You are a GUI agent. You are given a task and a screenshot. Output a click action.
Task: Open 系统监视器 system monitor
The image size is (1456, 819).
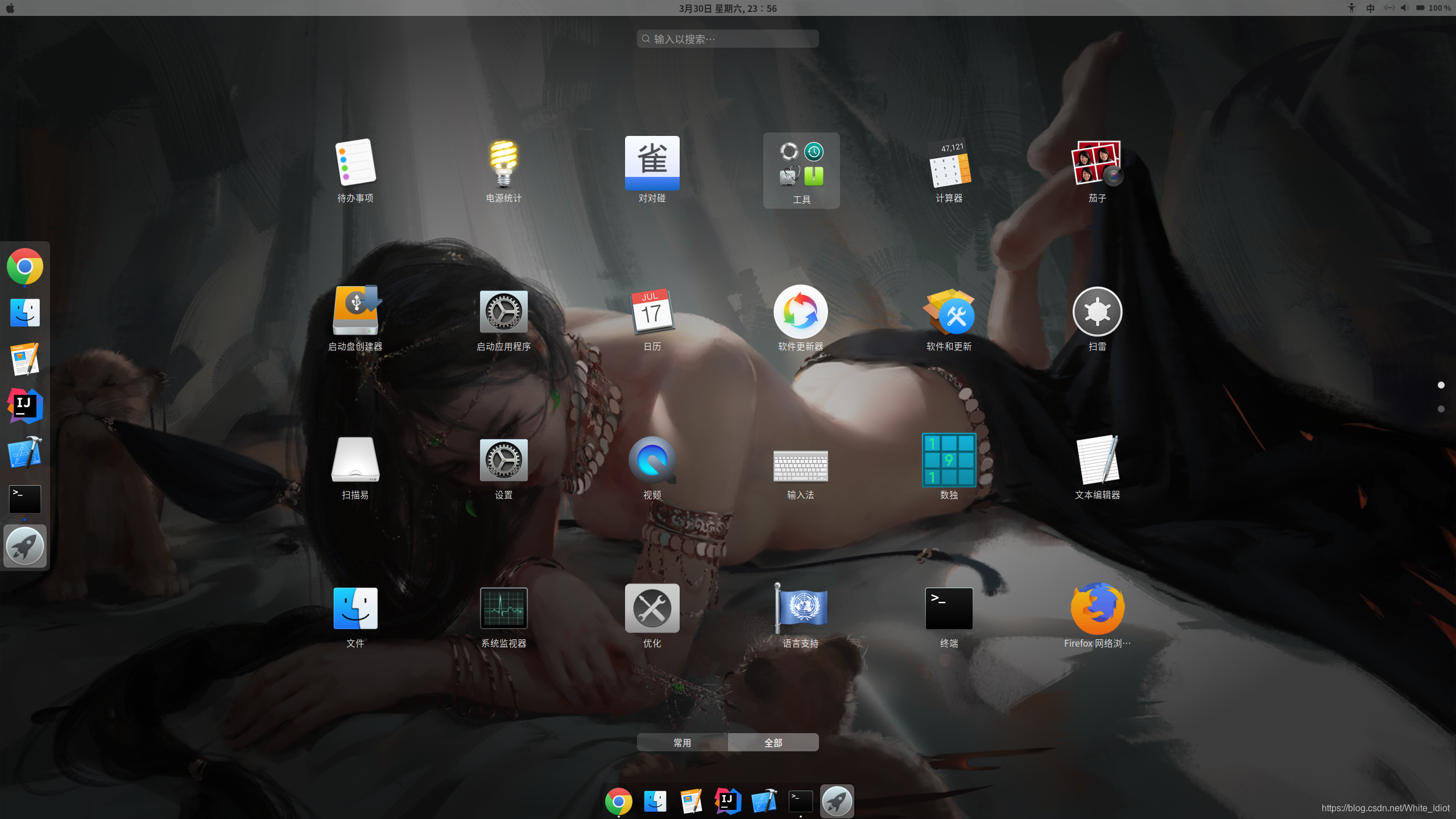pyautogui.click(x=503, y=609)
